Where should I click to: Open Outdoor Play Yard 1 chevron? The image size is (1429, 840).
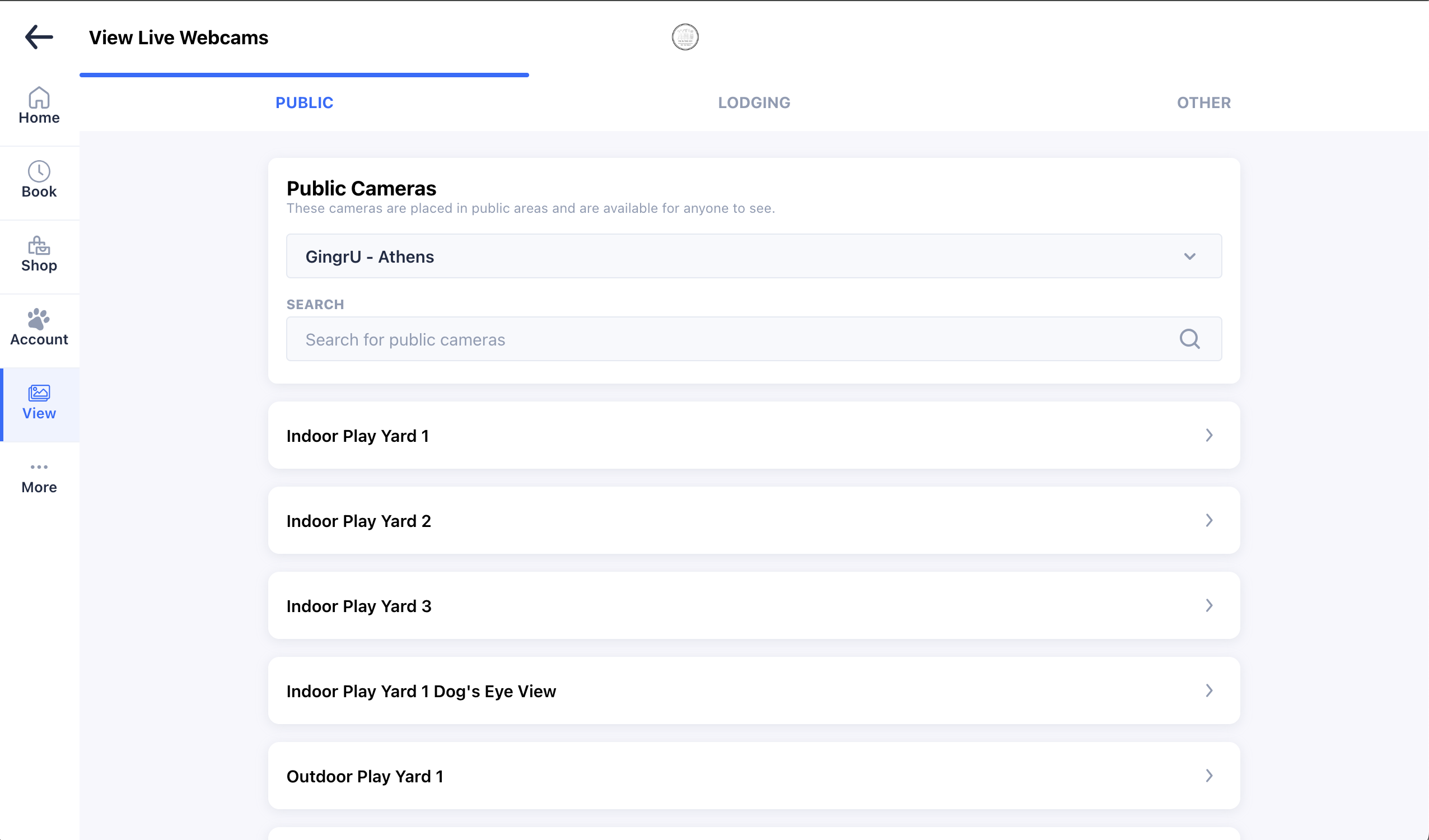(1208, 776)
